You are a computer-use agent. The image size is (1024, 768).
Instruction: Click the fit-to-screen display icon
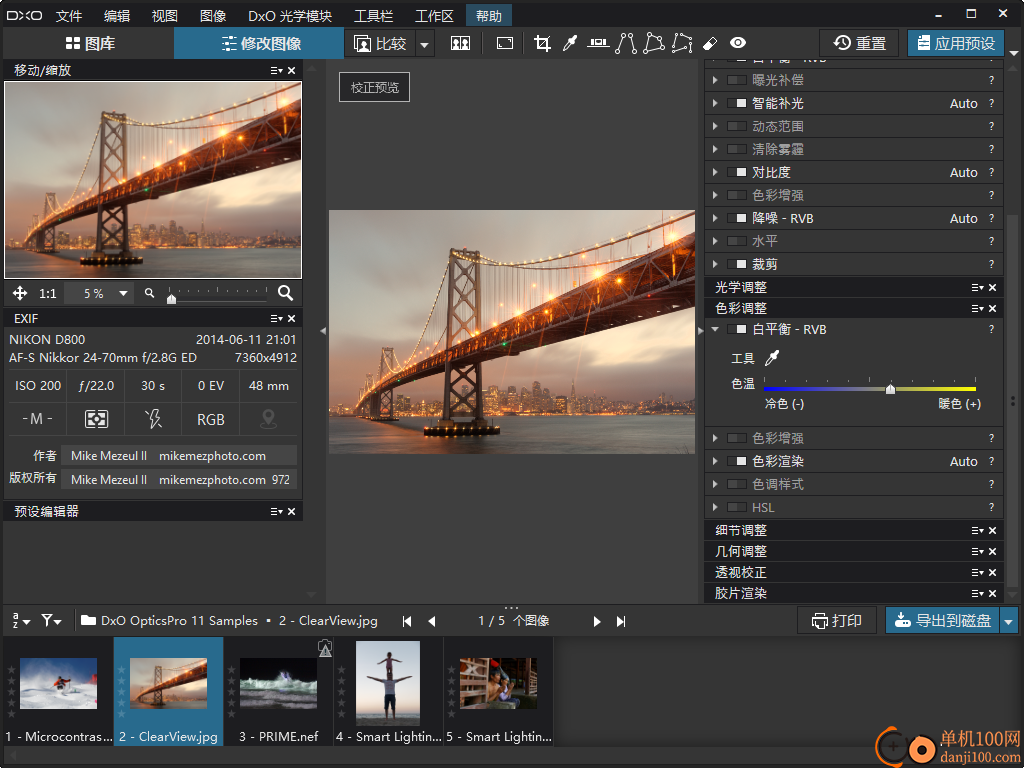pyautogui.click(x=505, y=44)
